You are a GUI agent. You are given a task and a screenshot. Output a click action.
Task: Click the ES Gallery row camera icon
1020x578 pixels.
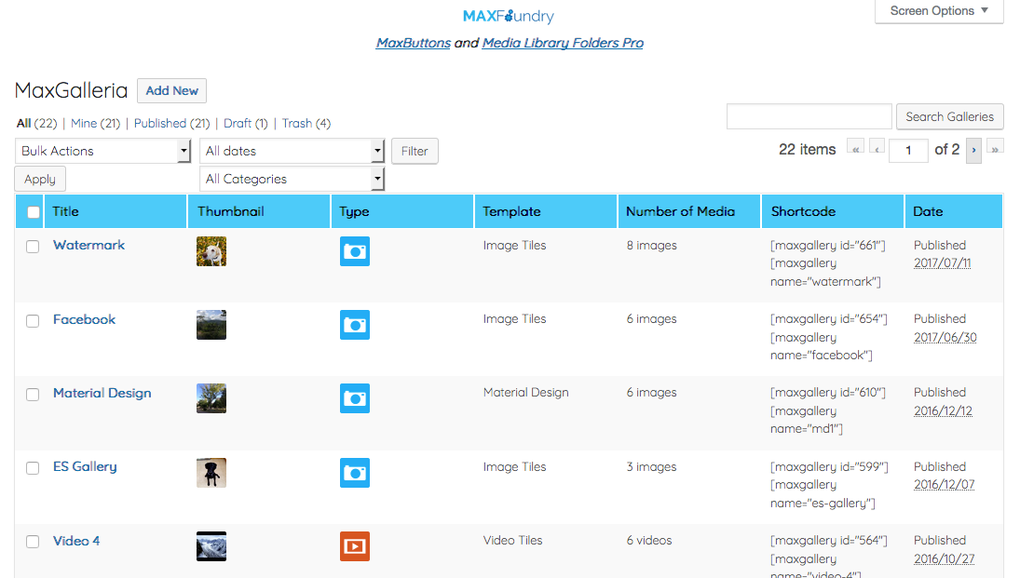click(x=354, y=472)
